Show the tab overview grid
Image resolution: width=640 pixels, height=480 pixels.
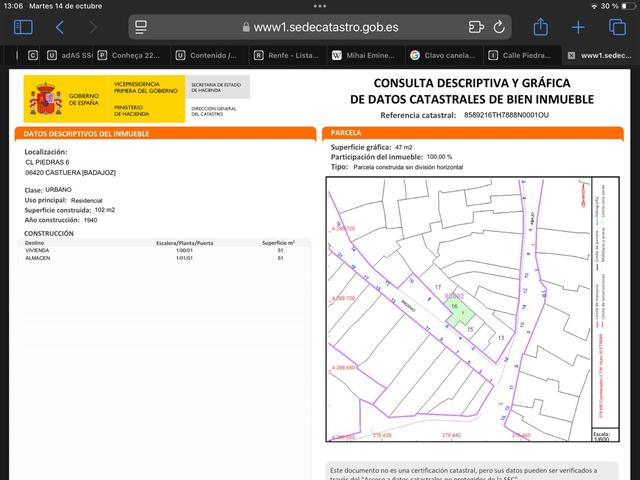tap(614, 28)
